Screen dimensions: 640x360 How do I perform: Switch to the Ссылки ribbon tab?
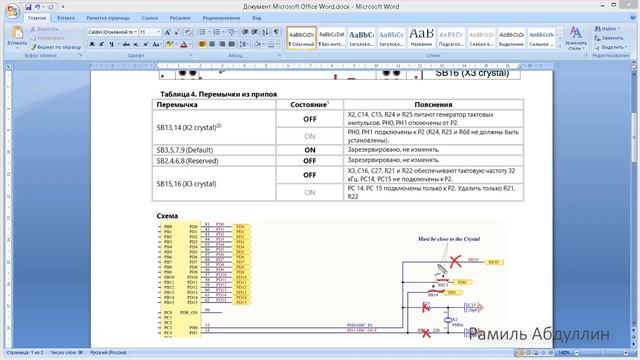pos(149,18)
